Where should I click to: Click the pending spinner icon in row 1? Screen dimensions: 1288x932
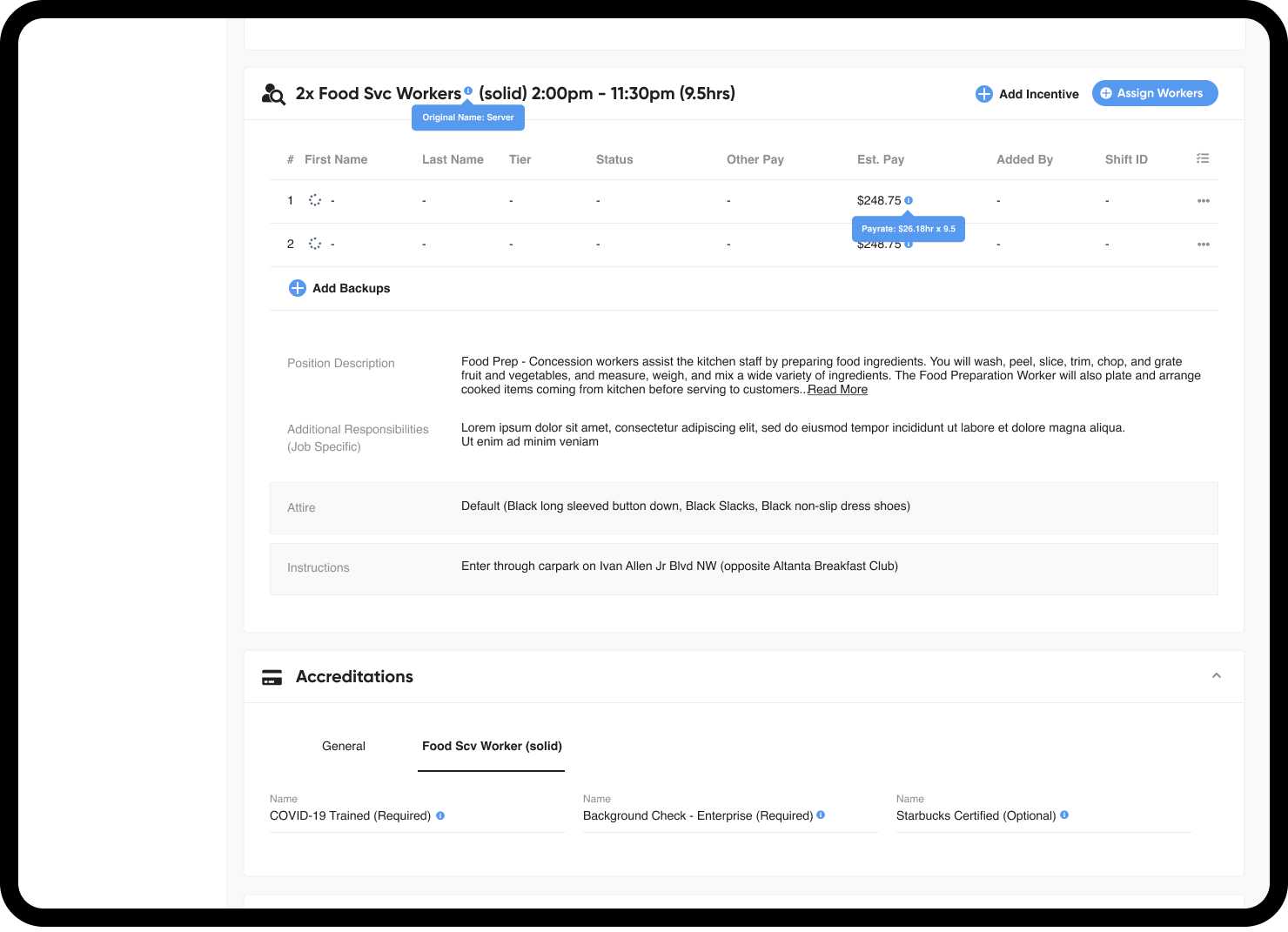pyautogui.click(x=315, y=200)
